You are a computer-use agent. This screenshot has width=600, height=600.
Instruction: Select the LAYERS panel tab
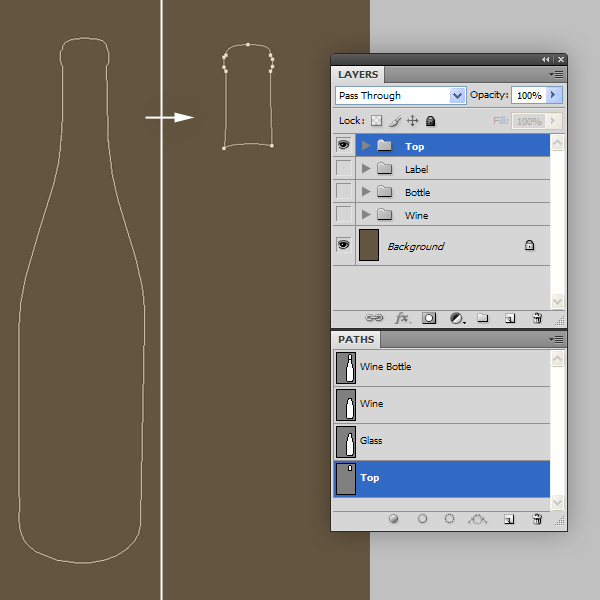tap(358, 75)
